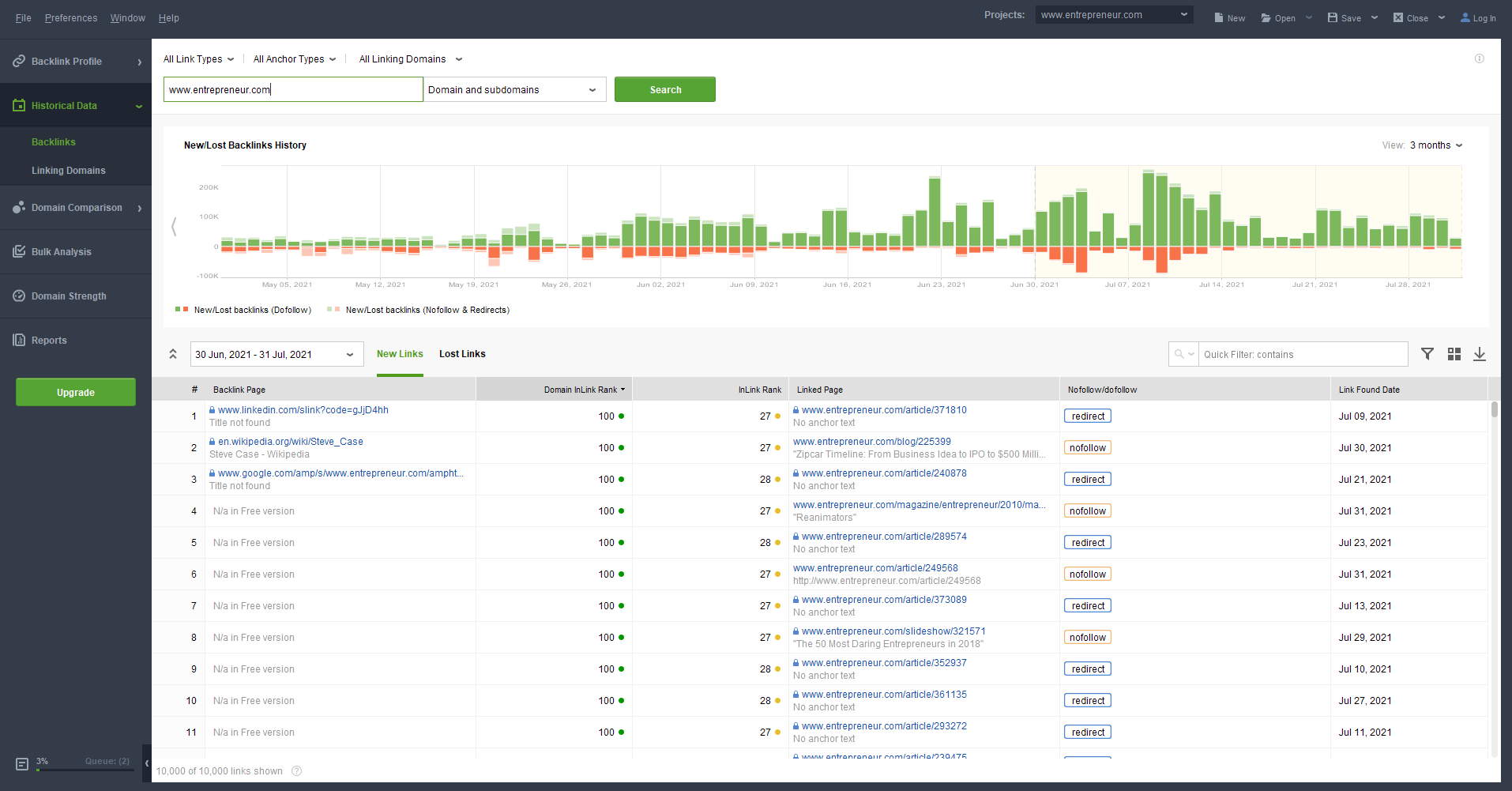Click the quick filter magnifier icon
Screen dimensions: 1512x791
click(1179, 354)
